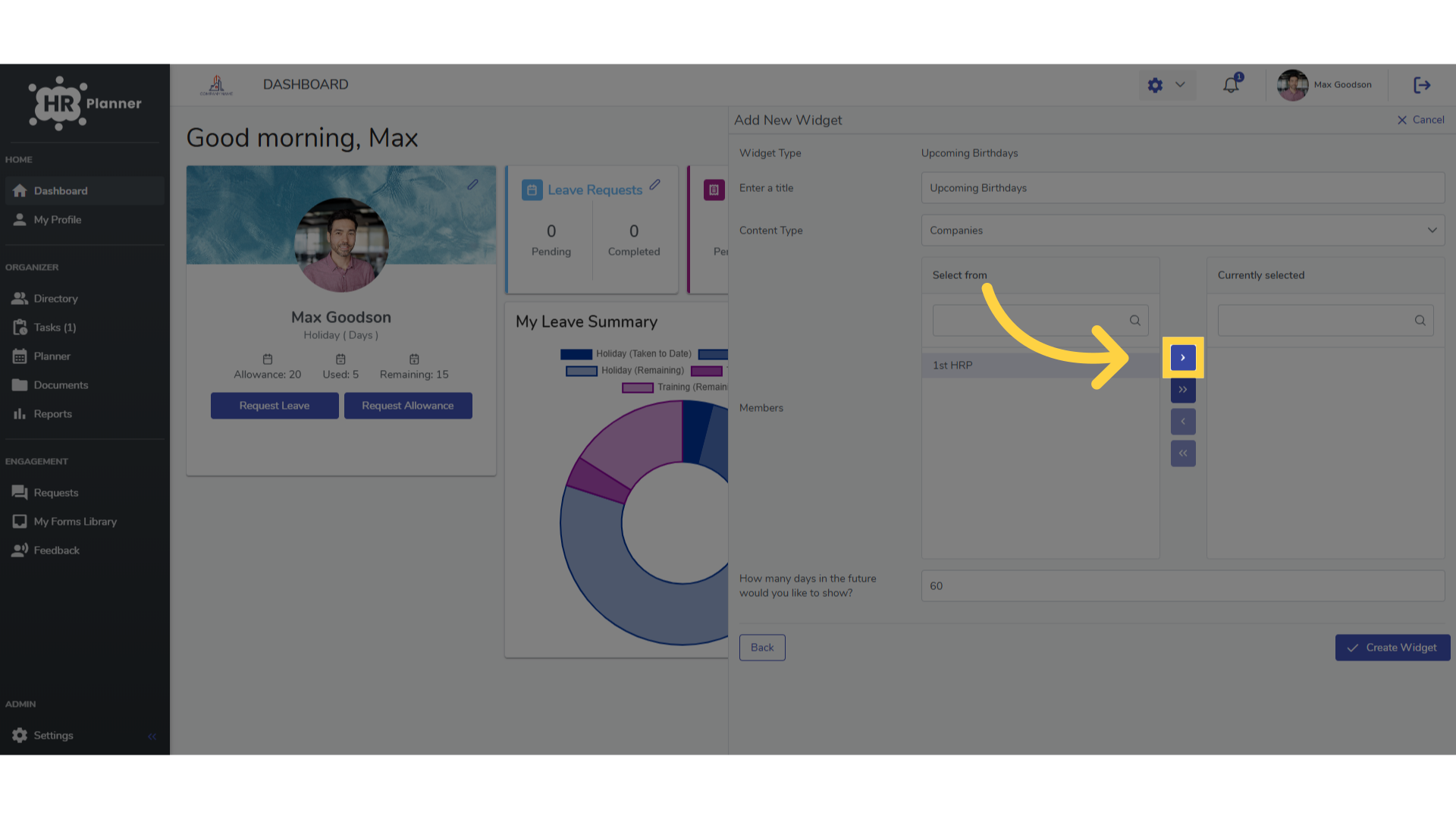Screen dimensions: 1456x819
Task: Select 1st HRP in Select from list
Action: 1040,366
